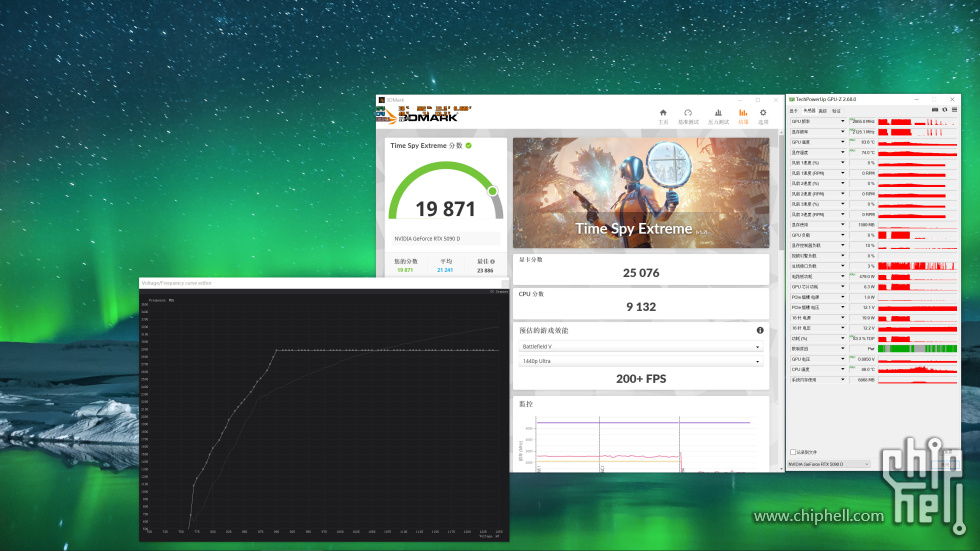
Task: Click the 83.3 % TDP power value
Action: [x=864, y=339]
